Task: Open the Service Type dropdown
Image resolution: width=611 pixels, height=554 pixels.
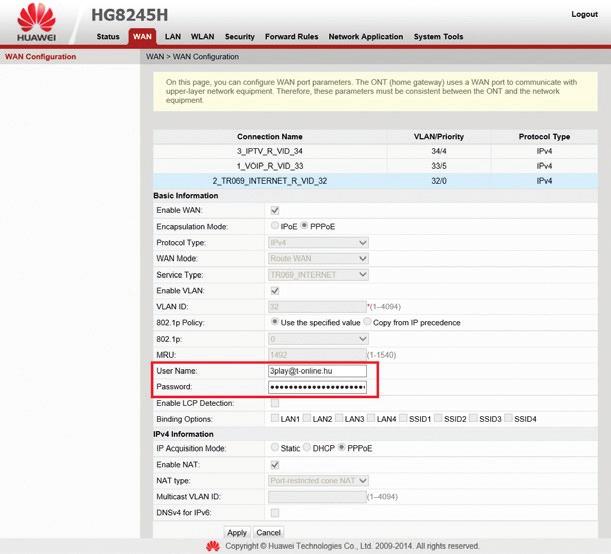Action: [x=318, y=275]
